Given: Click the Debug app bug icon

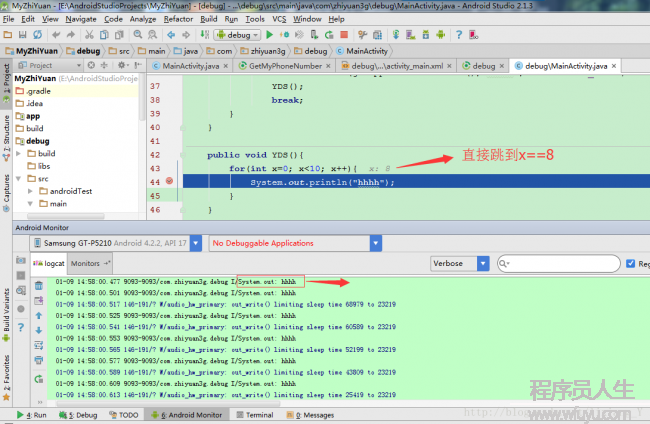Looking at the screenshot, I should tap(284, 35).
